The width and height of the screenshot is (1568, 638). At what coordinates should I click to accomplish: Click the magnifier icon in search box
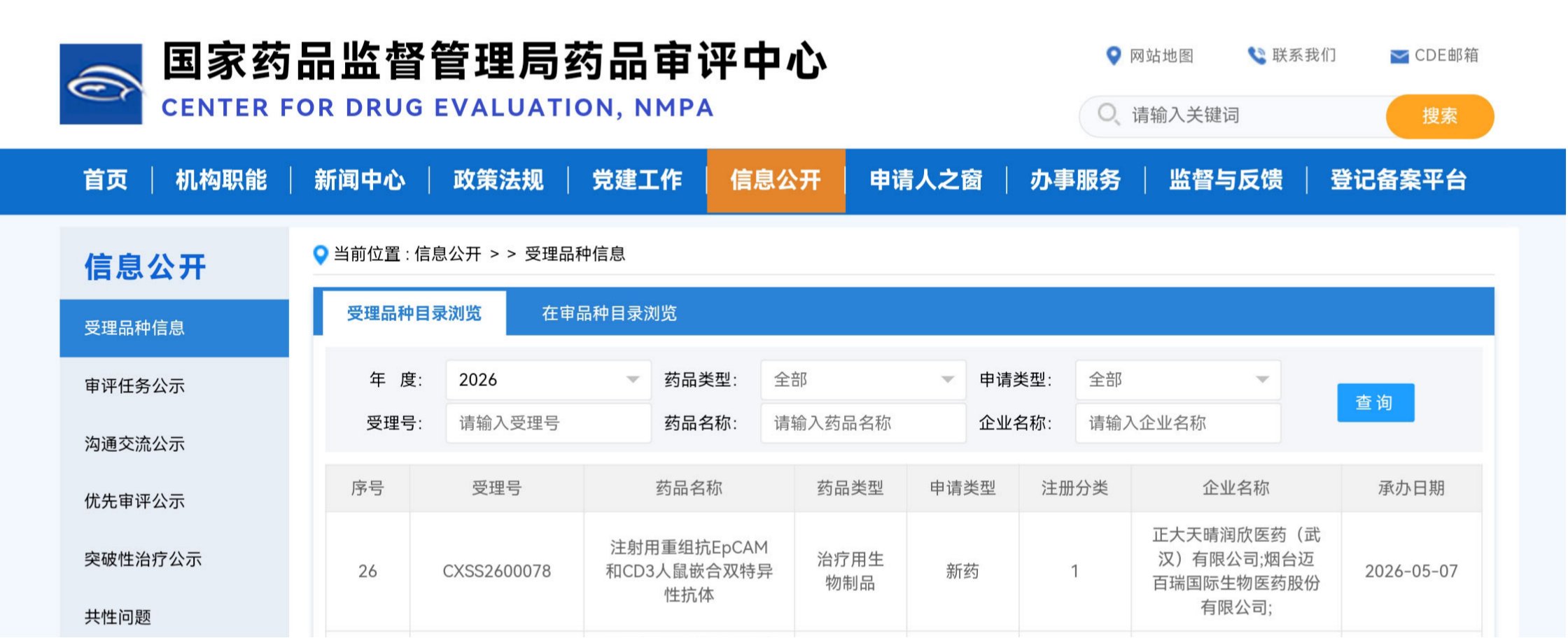coord(1108,115)
